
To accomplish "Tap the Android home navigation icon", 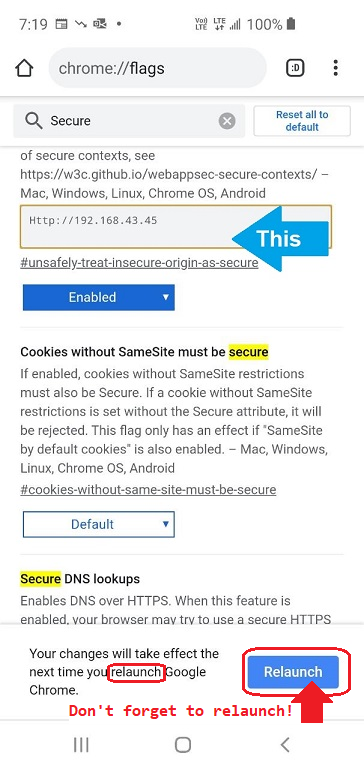I will pyautogui.click(x=183, y=745).
